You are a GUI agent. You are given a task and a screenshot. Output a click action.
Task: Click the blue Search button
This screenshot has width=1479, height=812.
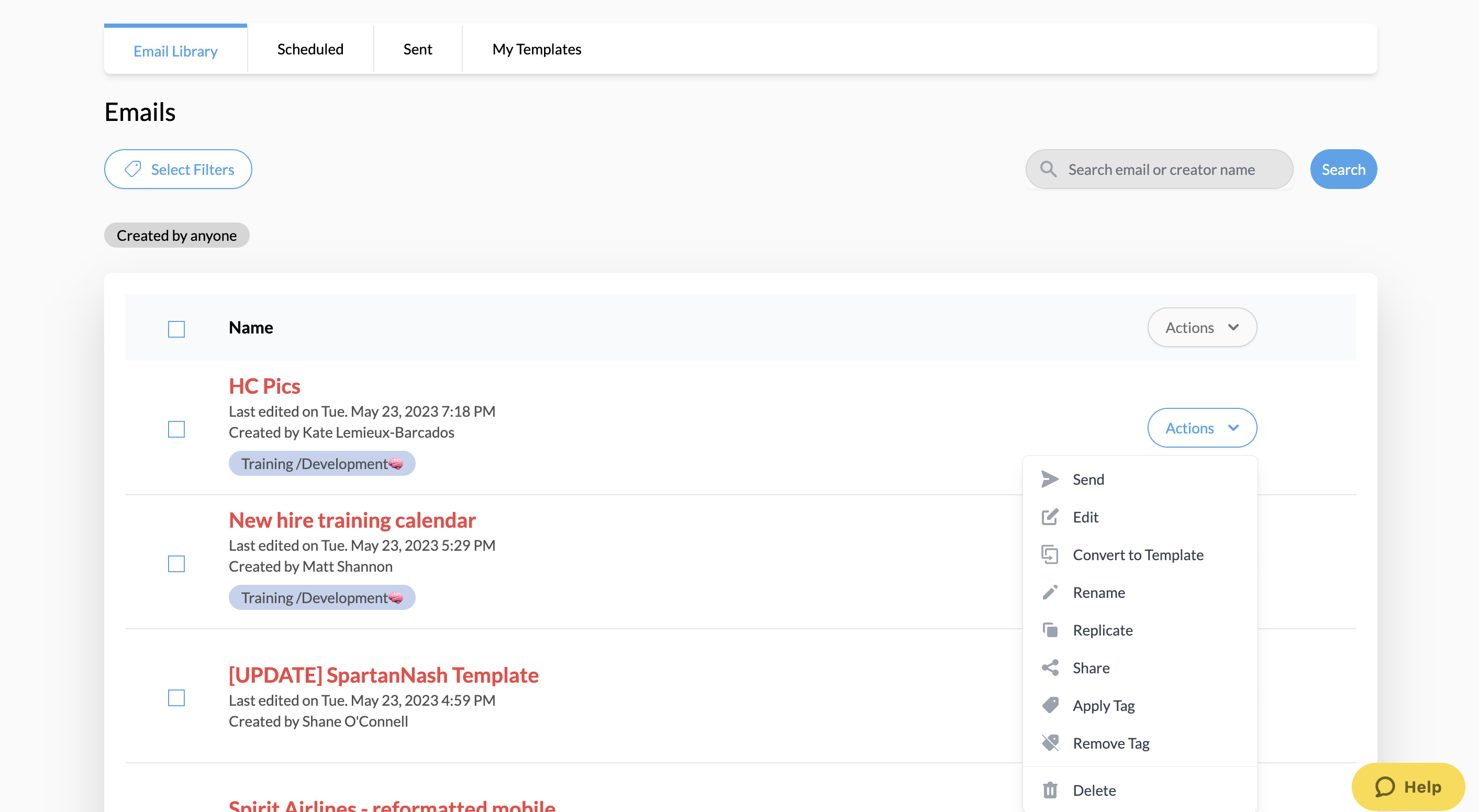1343,170
